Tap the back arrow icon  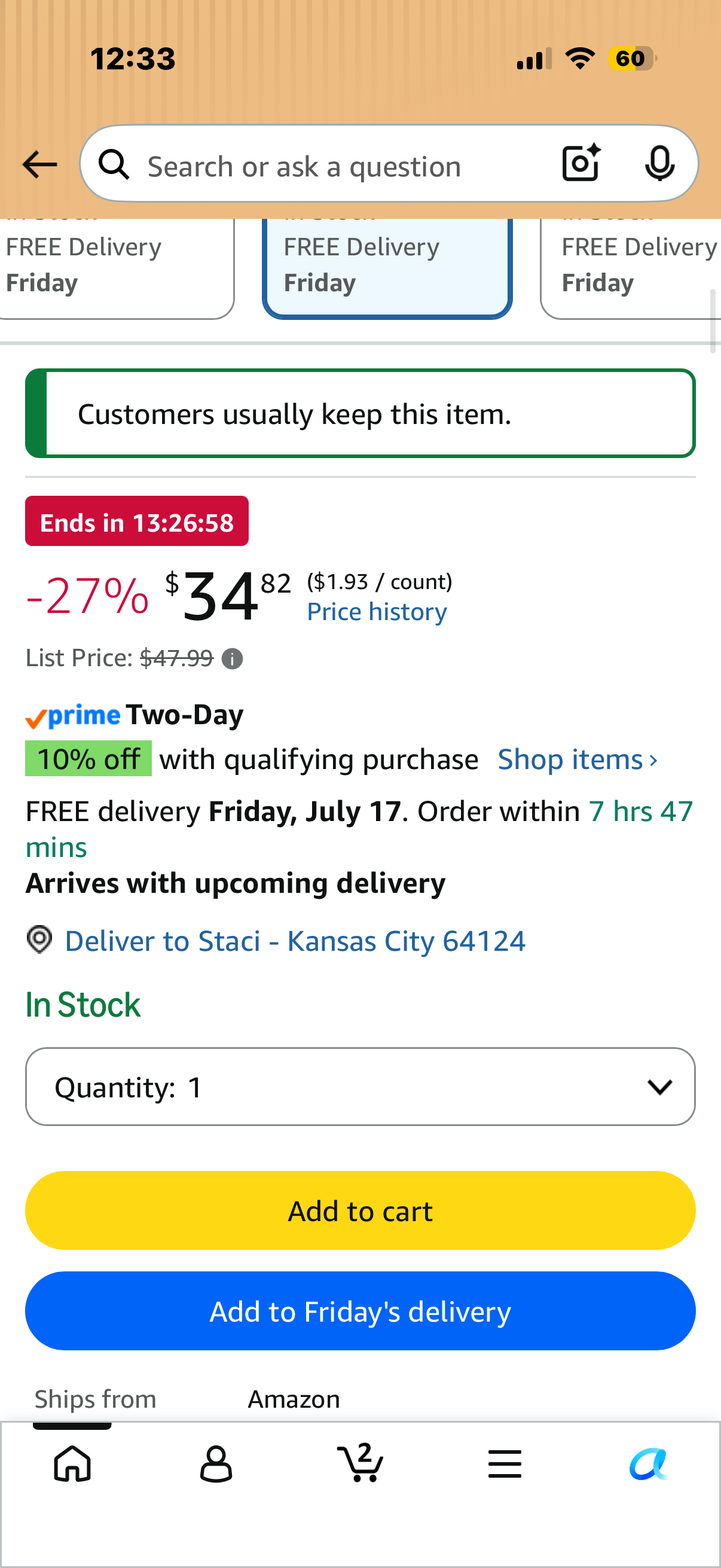pyautogui.click(x=39, y=164)
